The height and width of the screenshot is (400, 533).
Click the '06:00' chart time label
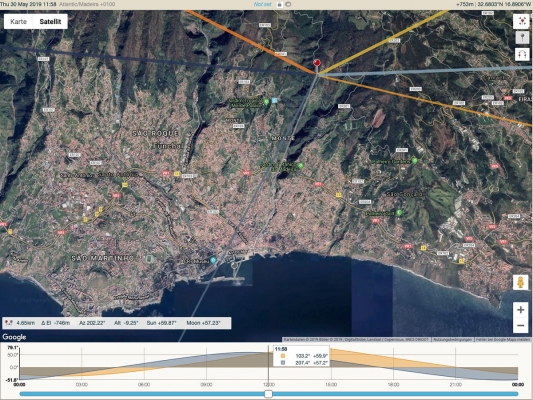[x=144, y=384]
